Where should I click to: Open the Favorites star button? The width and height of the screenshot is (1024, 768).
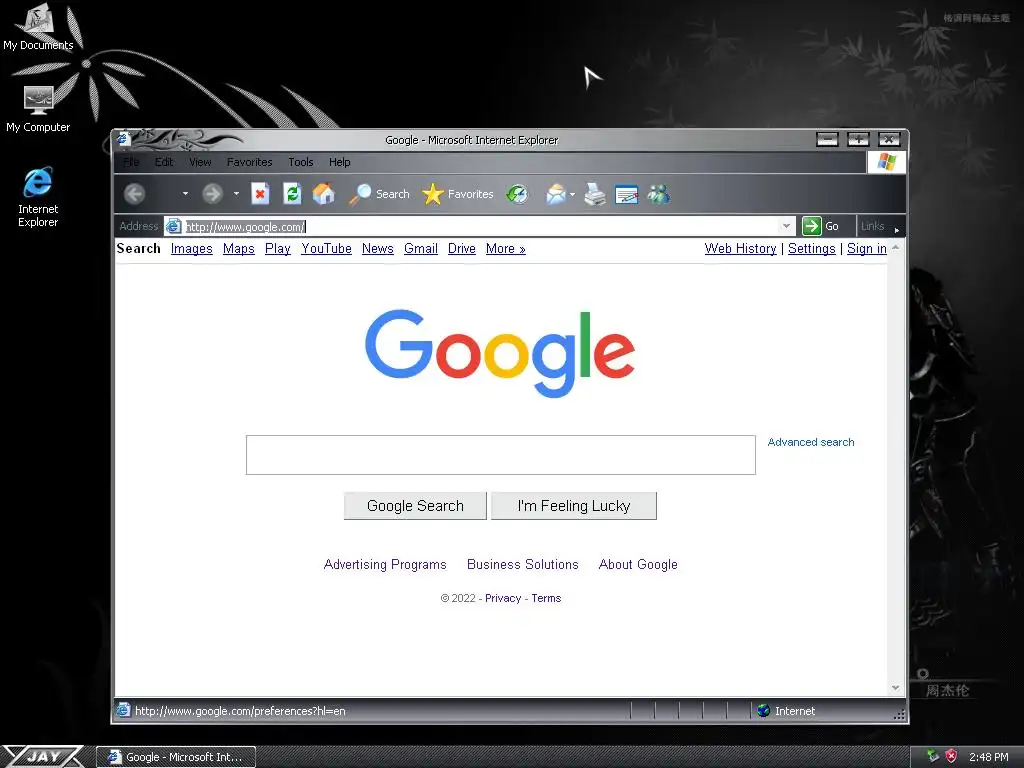pyautogui.click(x=458, y=194)
